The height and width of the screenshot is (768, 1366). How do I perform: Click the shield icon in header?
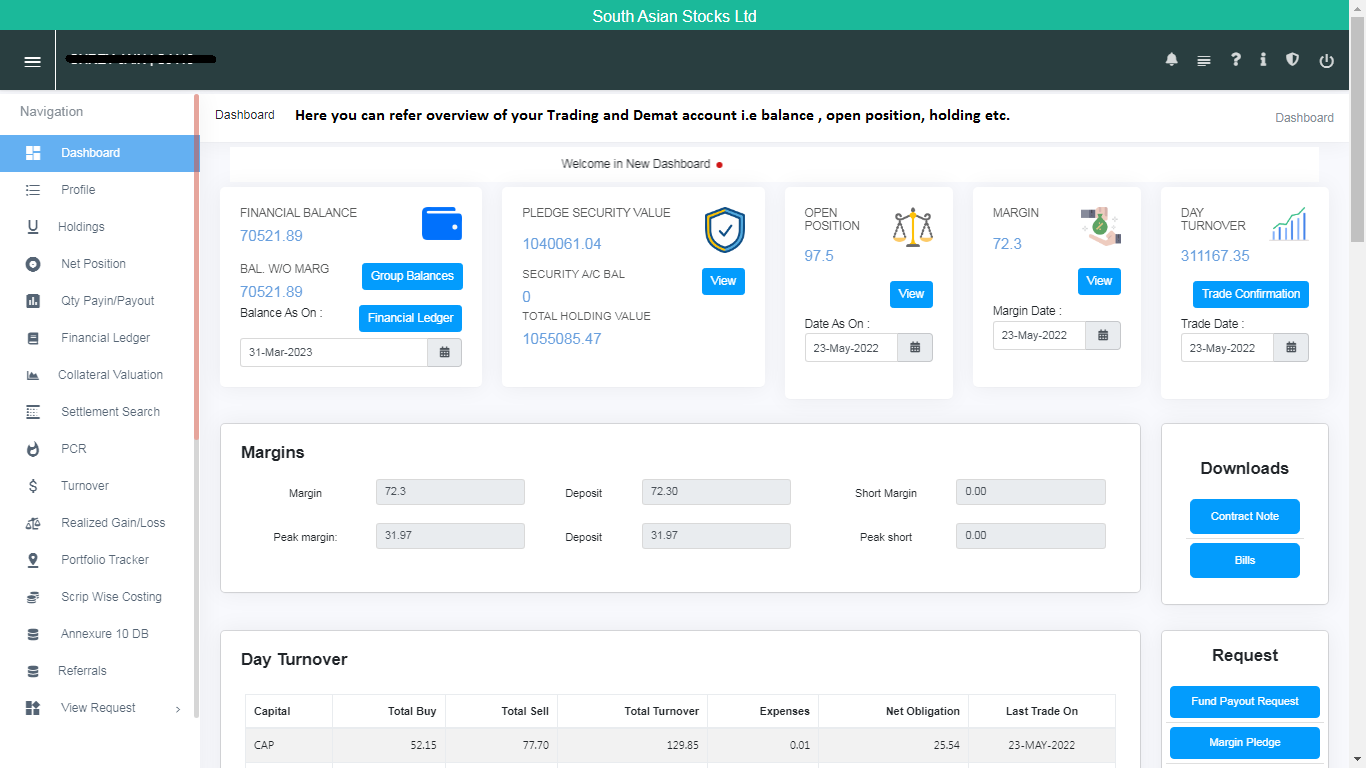pyautogui.click(x=1293, y=60)
